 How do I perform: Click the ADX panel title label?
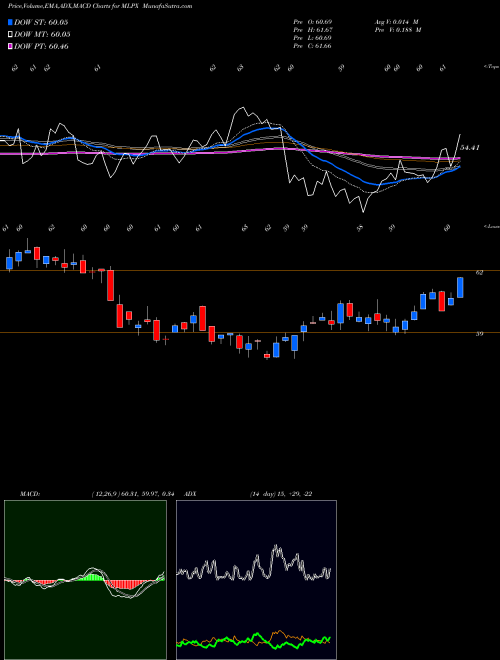(190, 494)
